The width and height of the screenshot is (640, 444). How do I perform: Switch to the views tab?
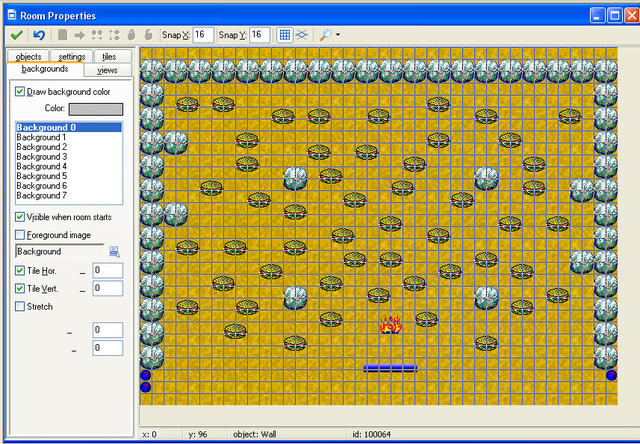click(107, 70)
